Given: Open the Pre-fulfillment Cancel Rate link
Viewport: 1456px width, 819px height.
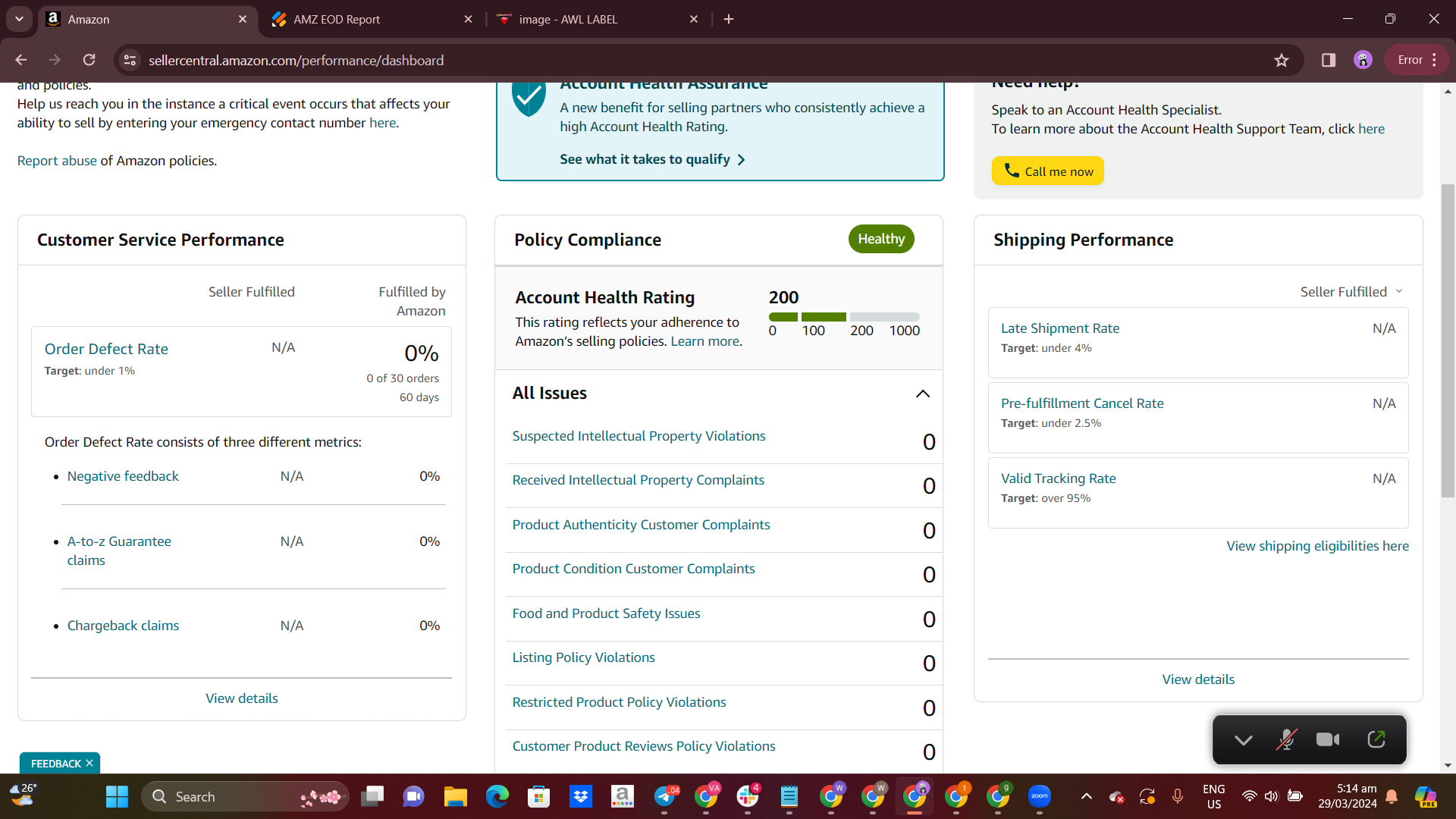Looking at the screenshot, I should coord(1082,403).
